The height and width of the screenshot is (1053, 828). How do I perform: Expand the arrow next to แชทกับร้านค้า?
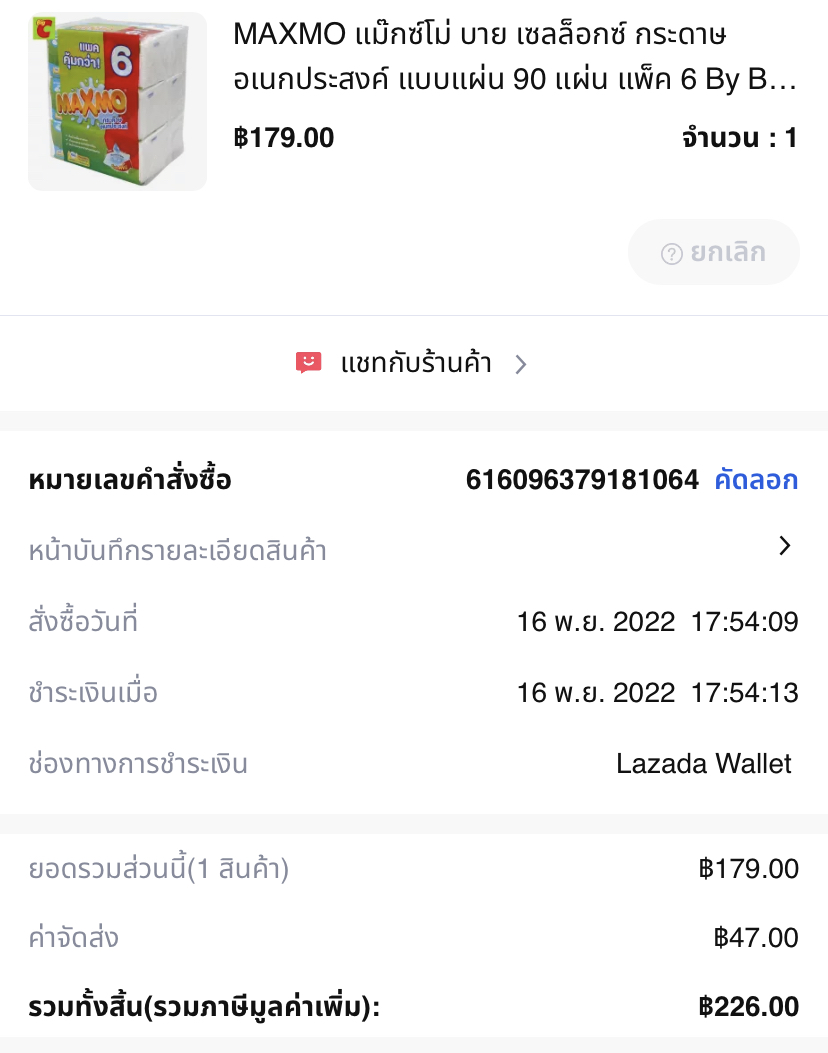(x=520, y=365)
